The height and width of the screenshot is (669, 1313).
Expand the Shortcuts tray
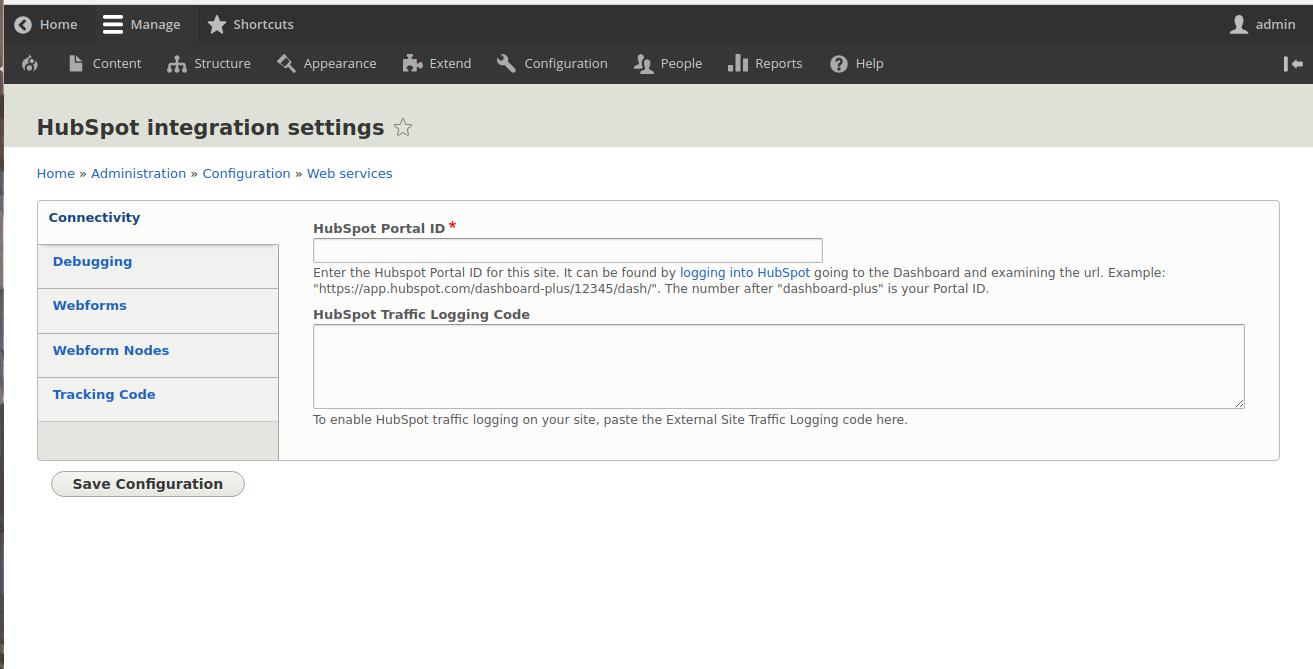tap(250, 24)
